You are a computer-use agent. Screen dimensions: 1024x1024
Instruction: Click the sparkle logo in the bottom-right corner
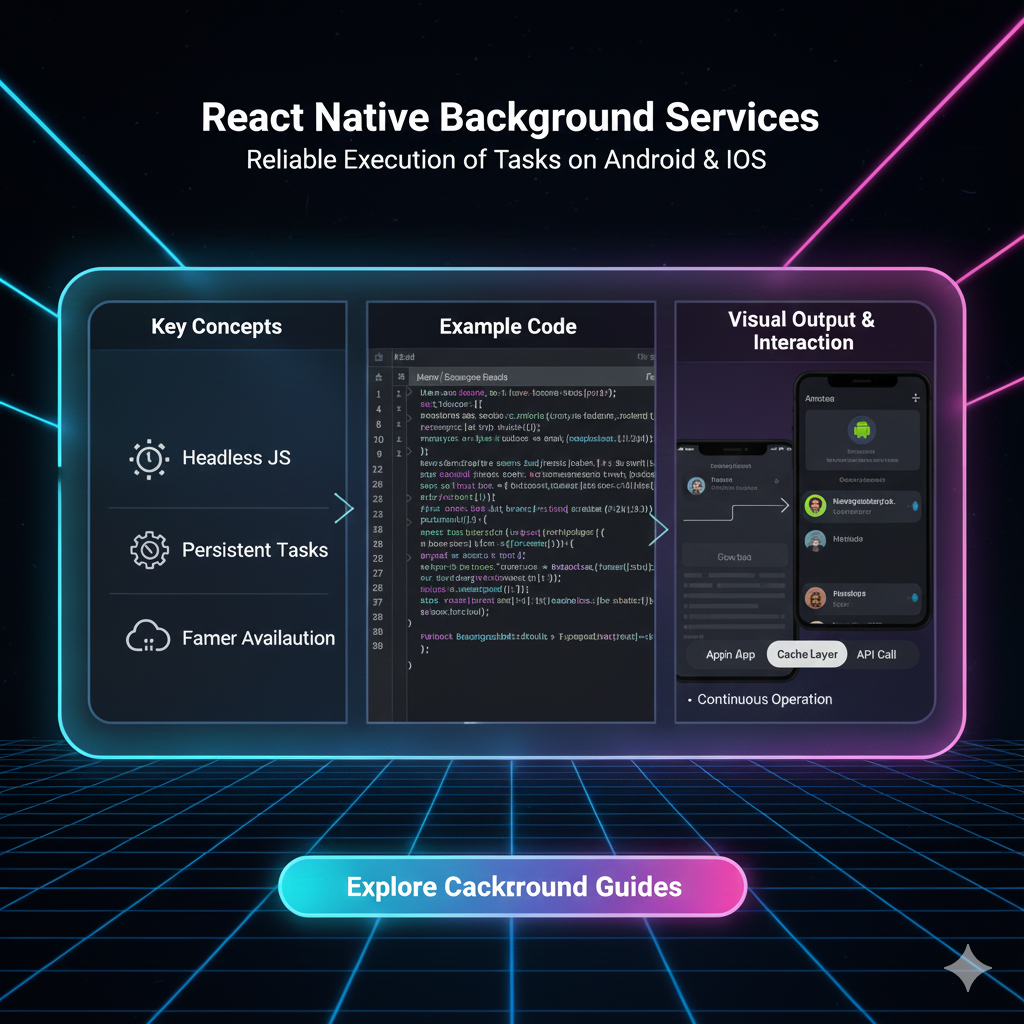[967, 967]
